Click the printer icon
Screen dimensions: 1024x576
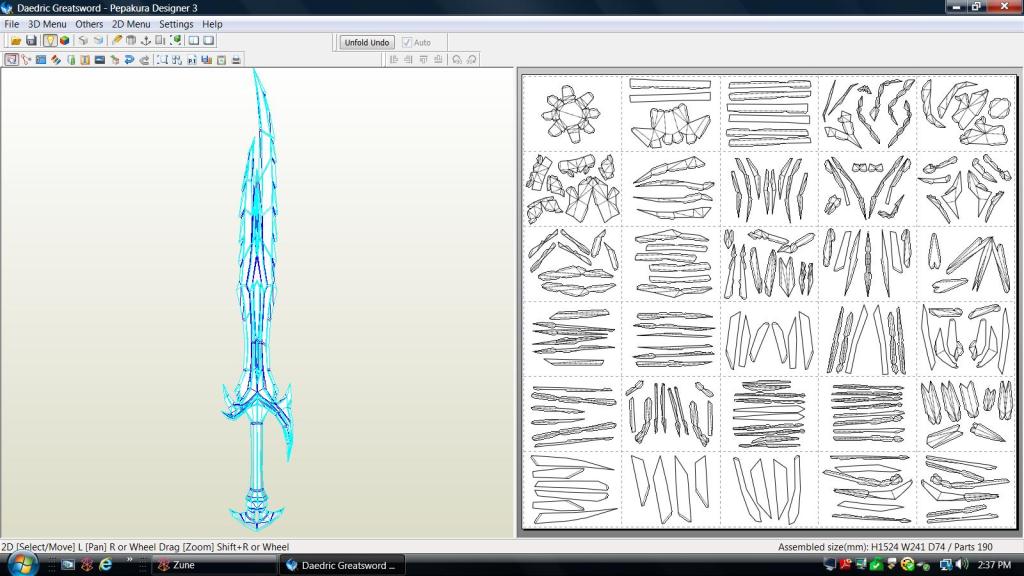(236, 59)
